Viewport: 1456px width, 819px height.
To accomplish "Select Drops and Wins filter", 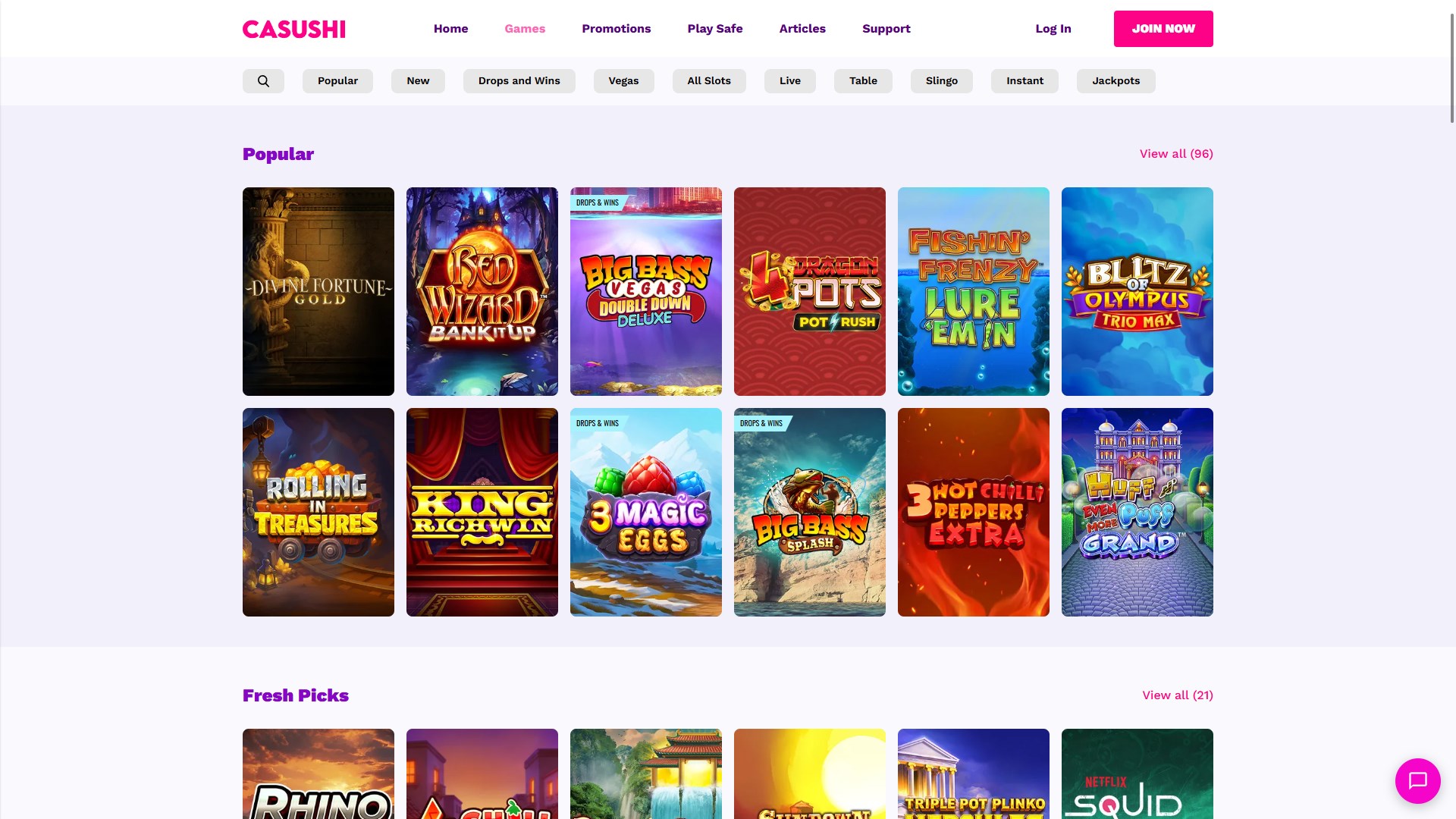I will [519, 81].
